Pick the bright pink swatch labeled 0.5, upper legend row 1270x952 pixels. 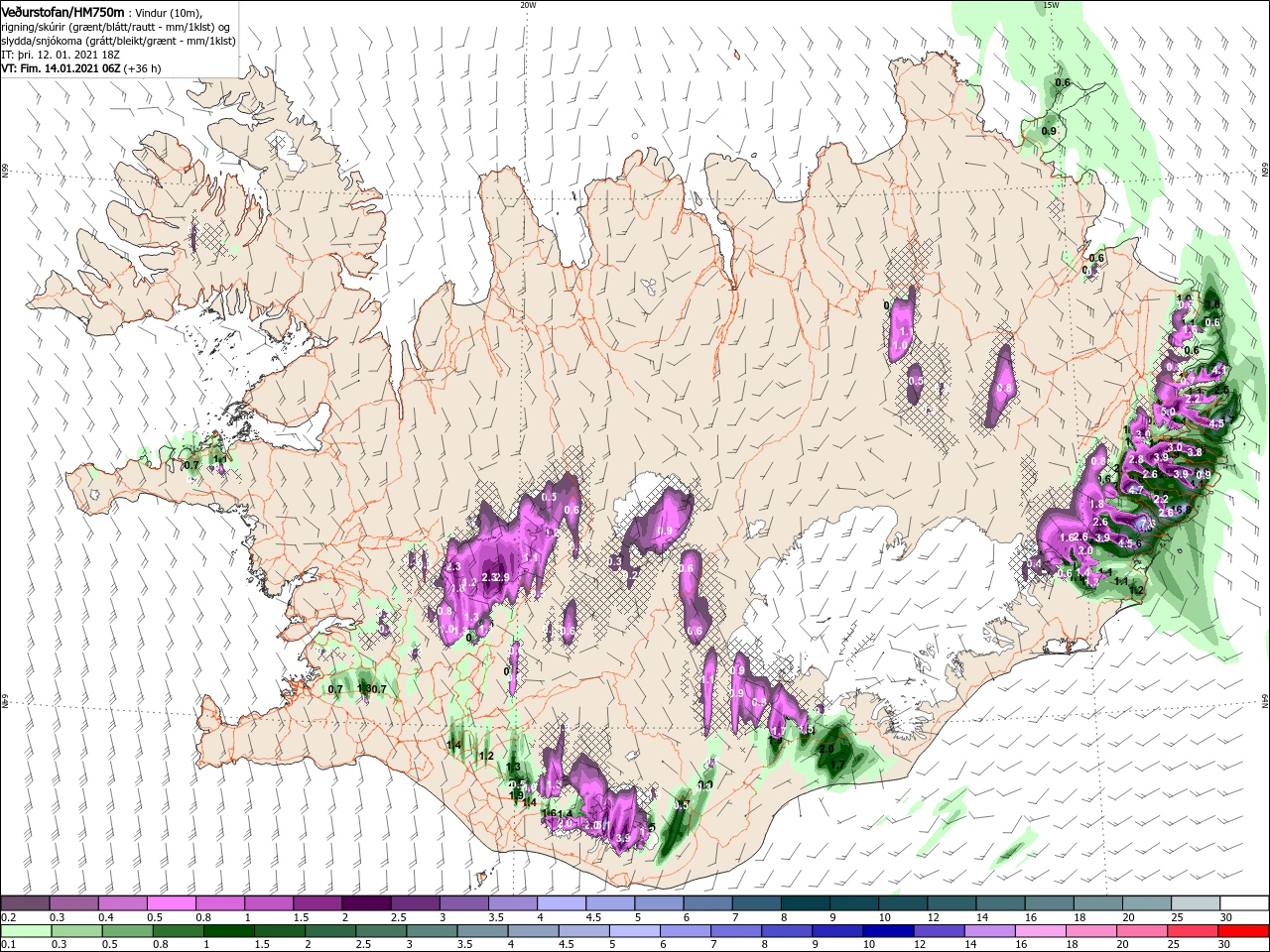click(x=171, y=903)
